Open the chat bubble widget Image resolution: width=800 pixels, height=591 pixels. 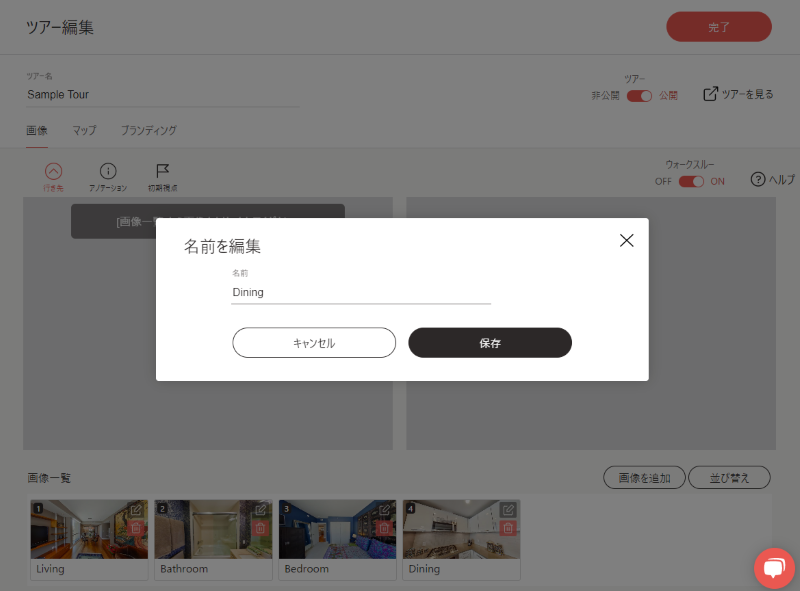[774, 568]
